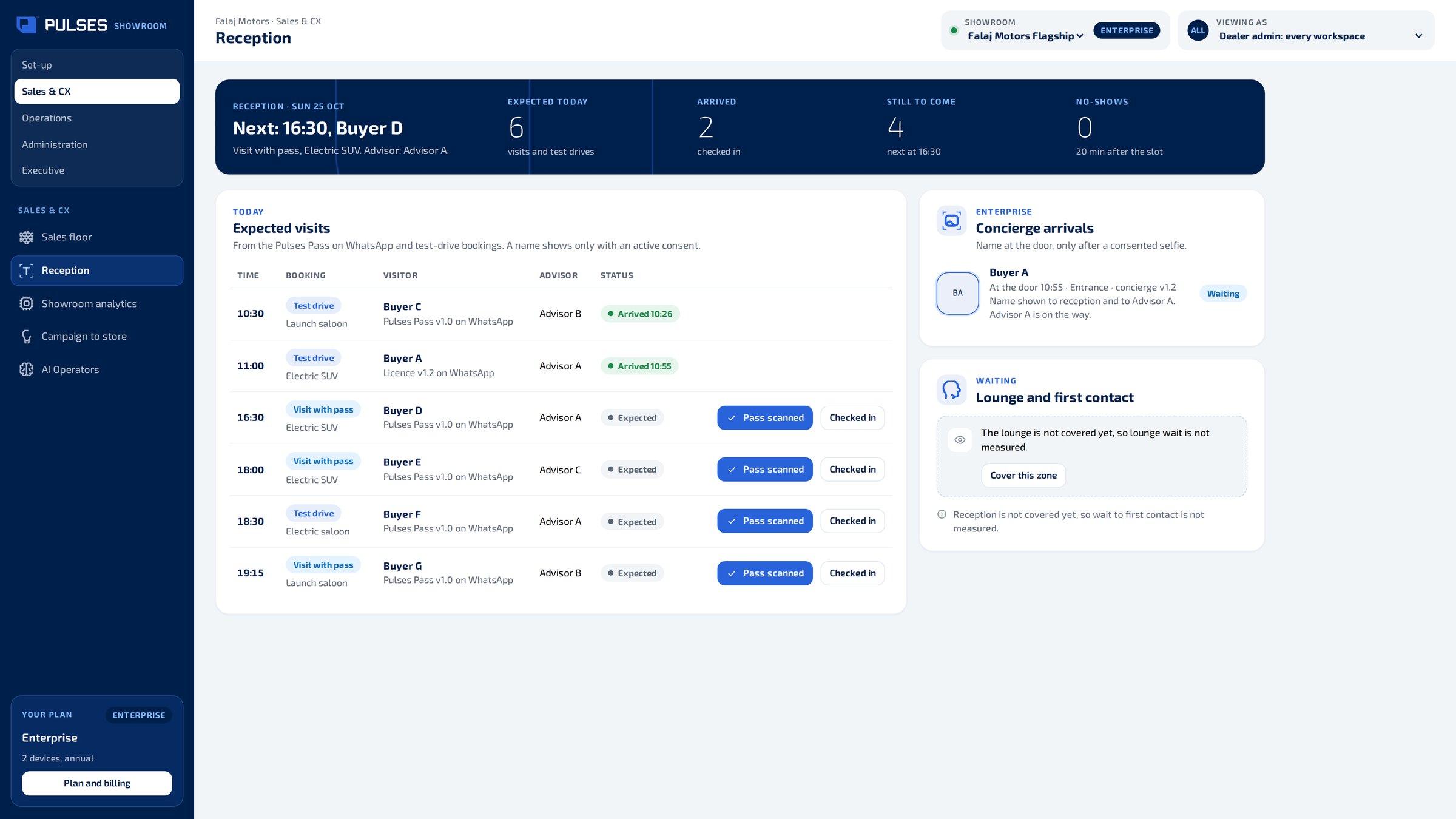Click the eye icon in lounge notice
This screenshot has height=819, width=1456.
960,440
